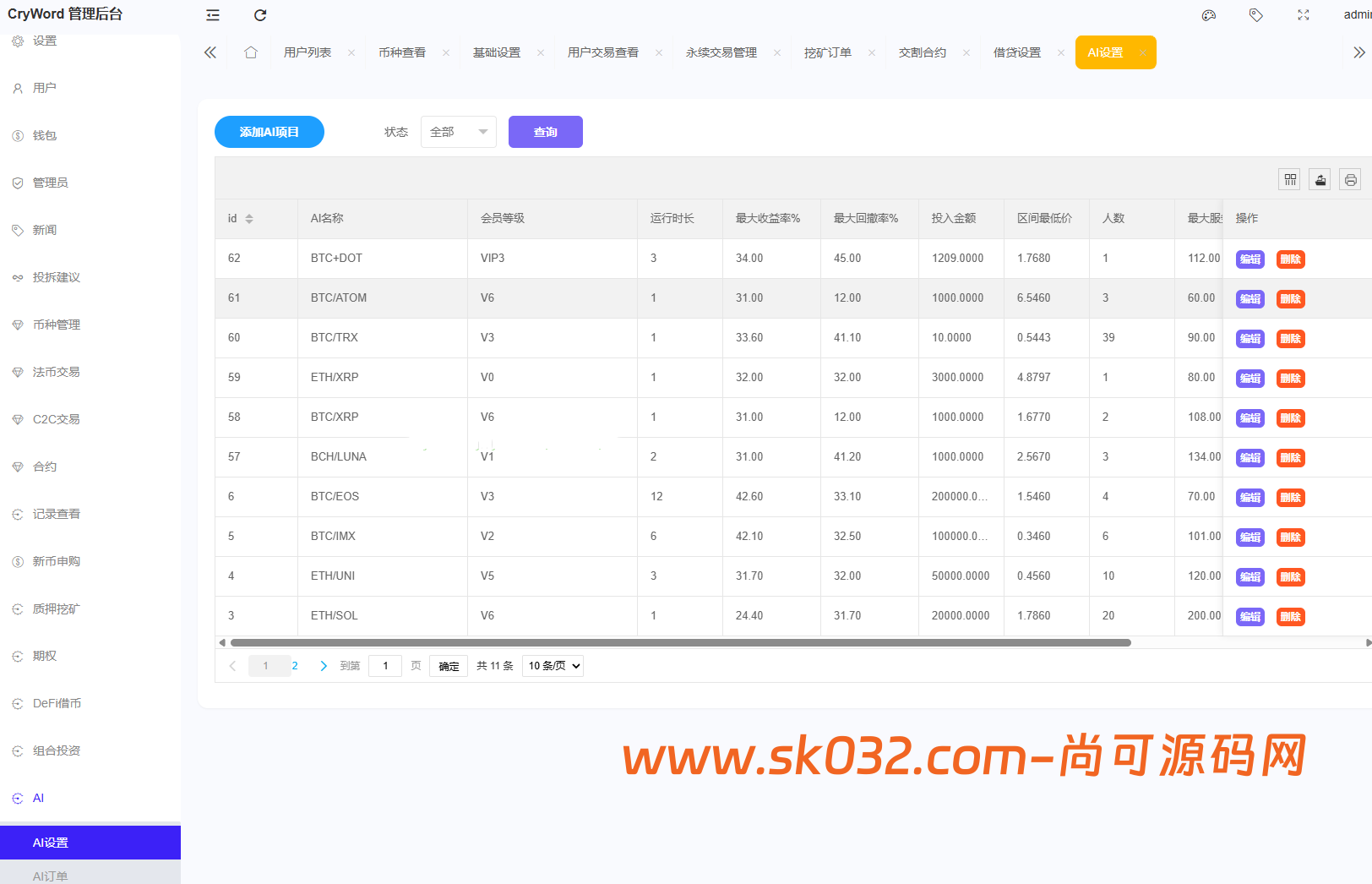This screenshot has height=884, width=1372.
Task: Click the horizontal table scrollbar
Action: click(x=681, y=642)
